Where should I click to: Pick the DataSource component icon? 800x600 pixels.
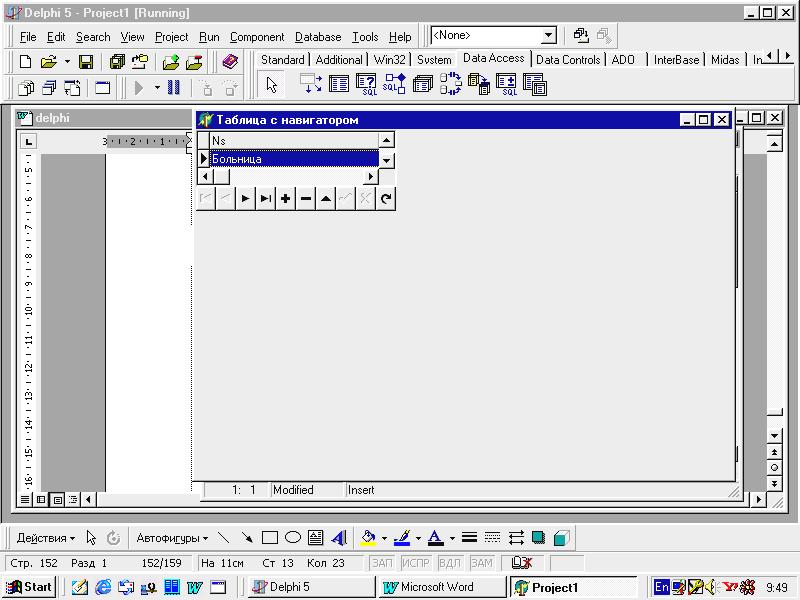(x=311, y=84)
